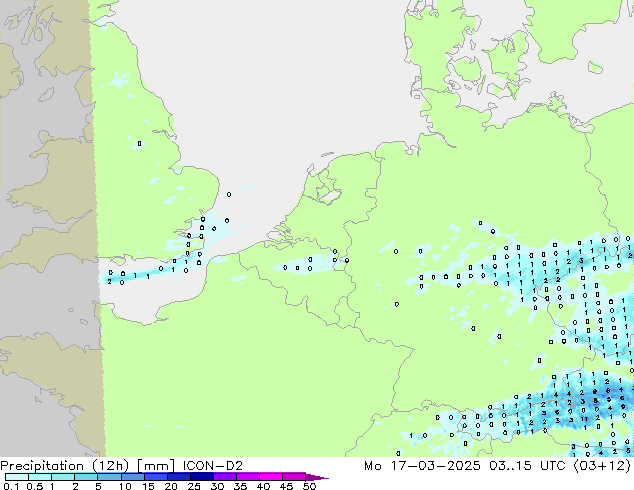This screenshot has height=490, width=634.
Task: Pick the 10–15 mm legend color box
Action: [132, 477]
